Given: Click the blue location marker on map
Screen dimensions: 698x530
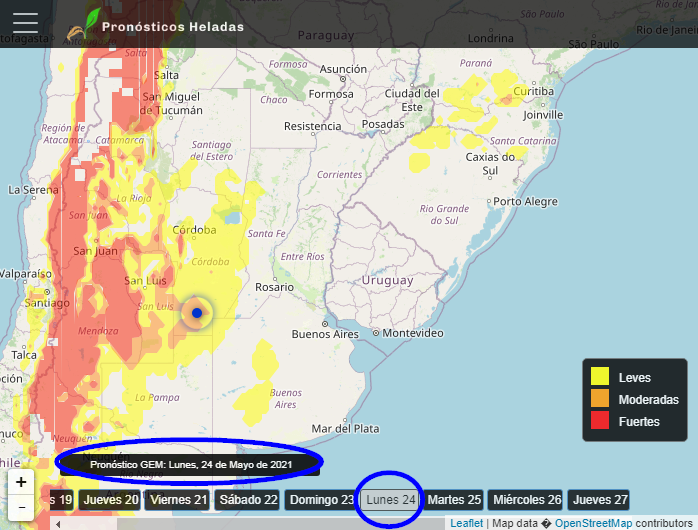Looking at the screenshot, I should click(x=197, y=313).
